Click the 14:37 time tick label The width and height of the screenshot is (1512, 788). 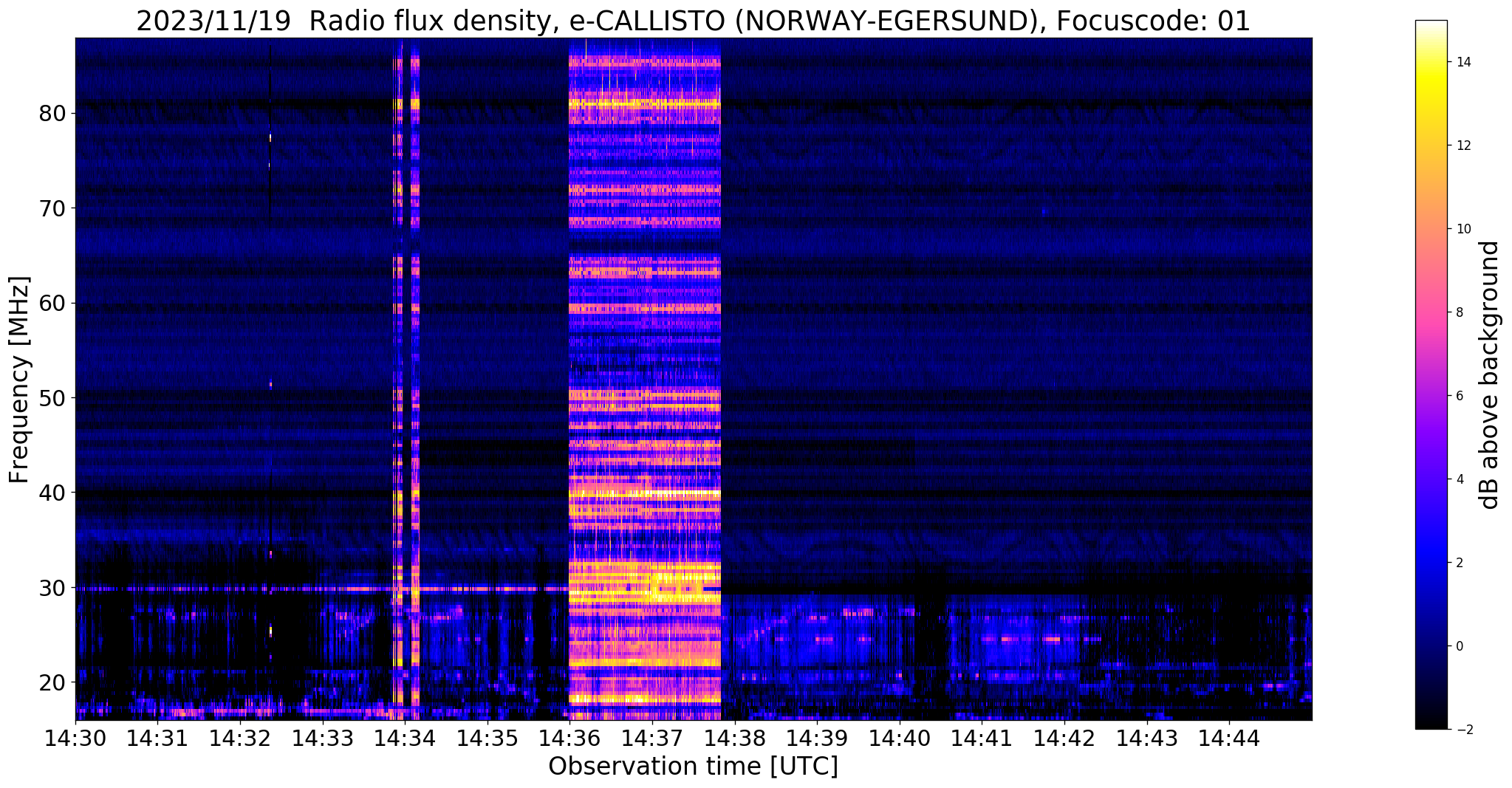(652, 738)
